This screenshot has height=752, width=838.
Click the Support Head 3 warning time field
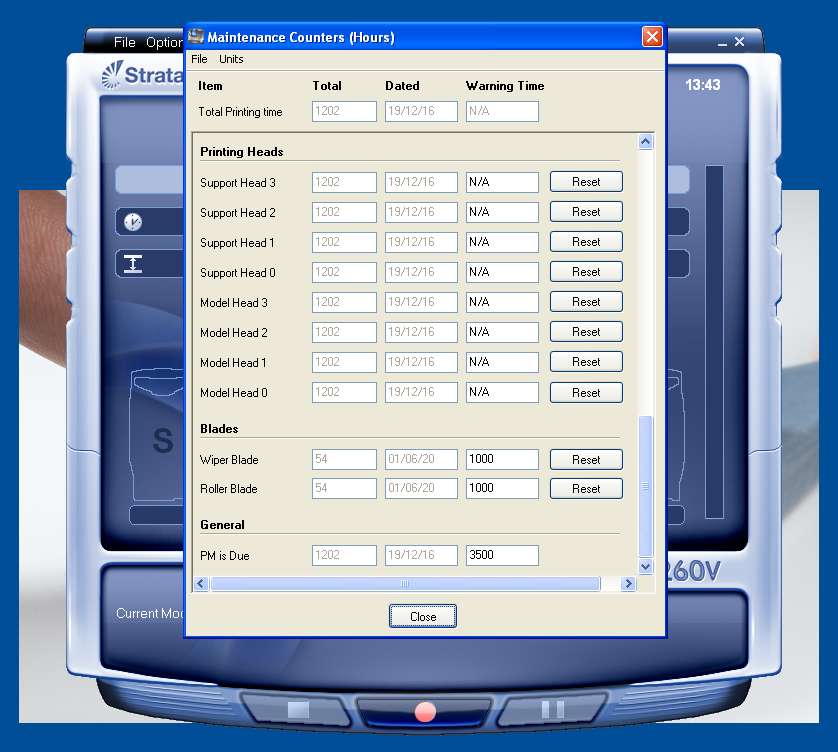[x=502, y=182]
